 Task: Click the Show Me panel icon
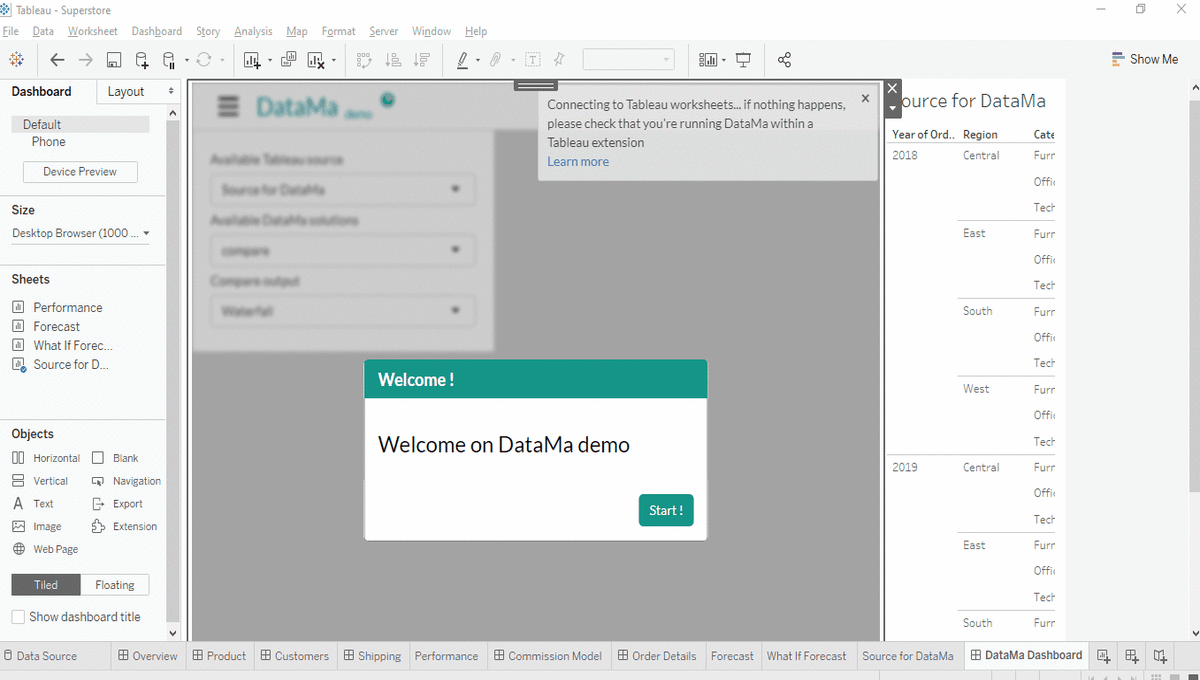[x=1144, y=59]
